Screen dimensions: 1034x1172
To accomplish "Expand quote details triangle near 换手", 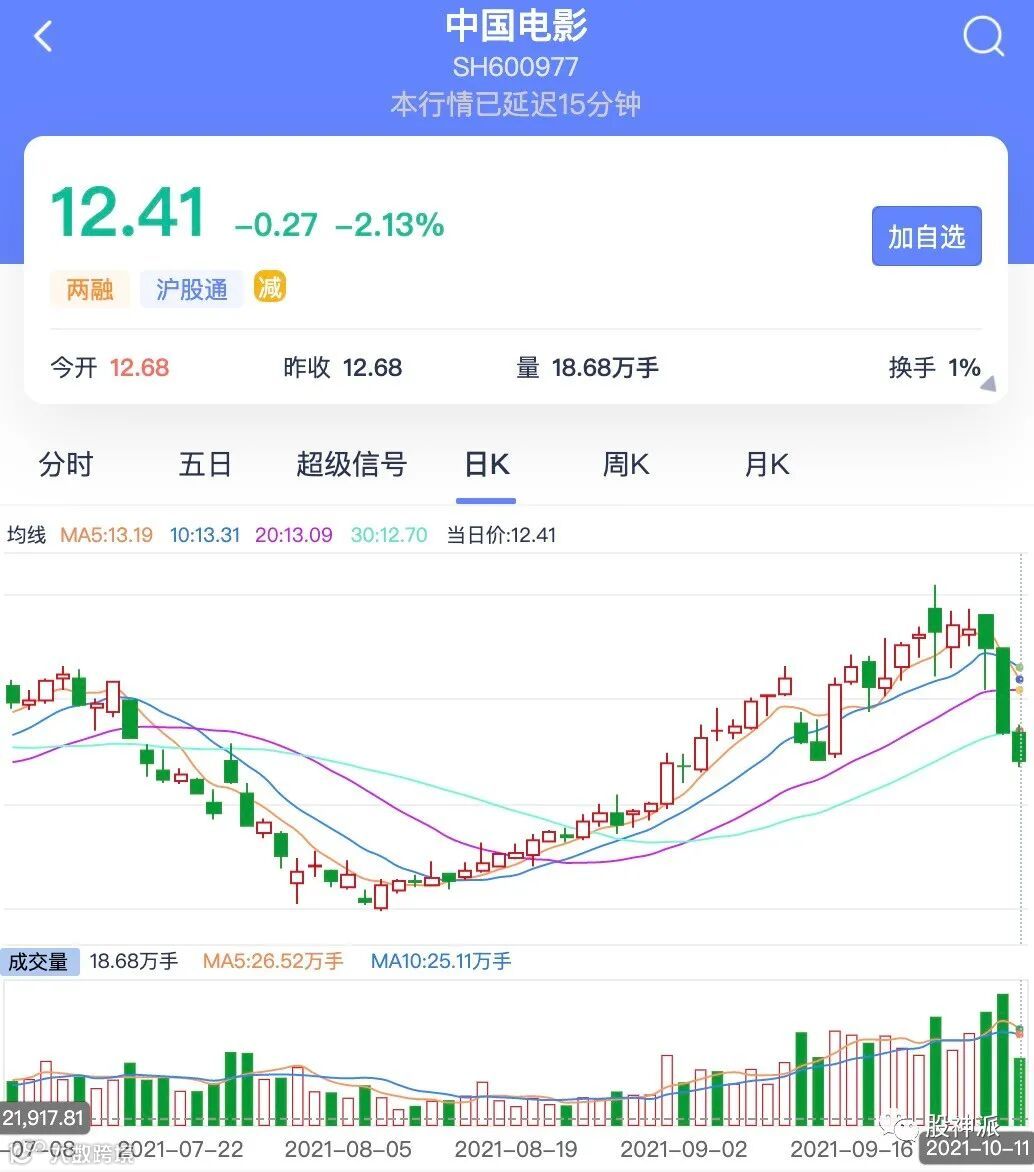I will [x=988, y=384].
